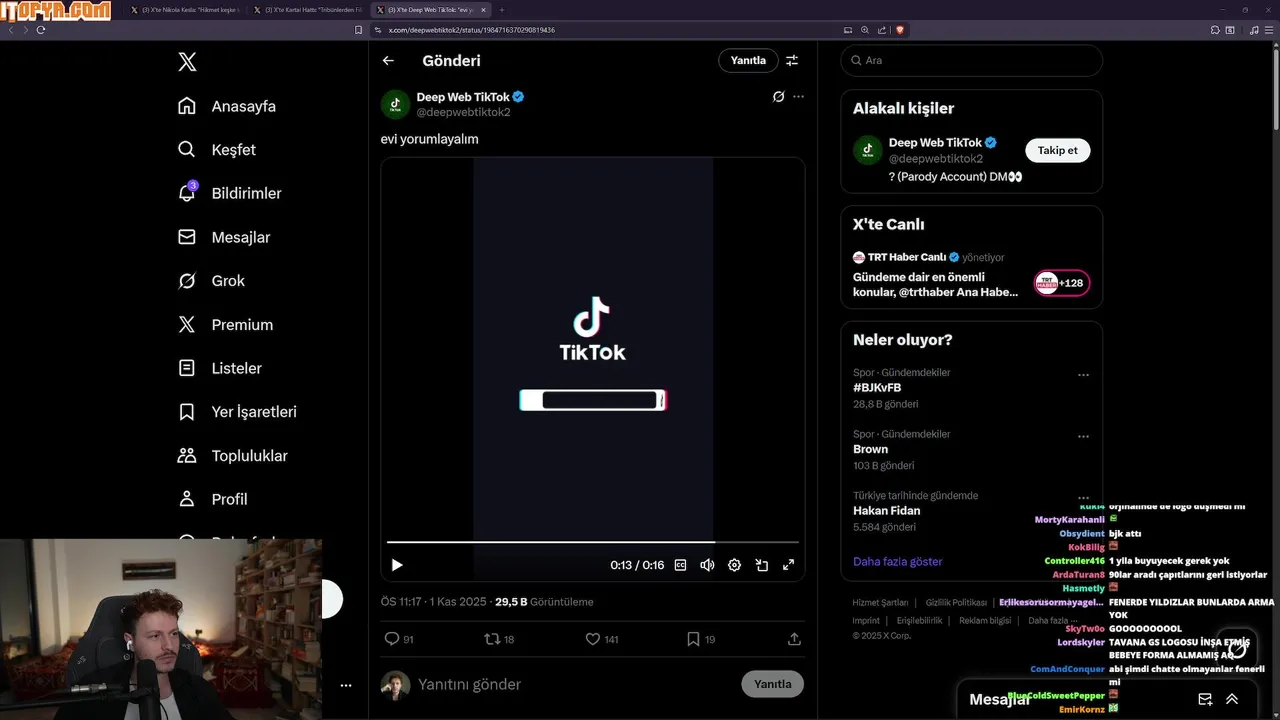
Task: Expand the Mesajlar drawer with double chevron
Action: point(1232,699)
